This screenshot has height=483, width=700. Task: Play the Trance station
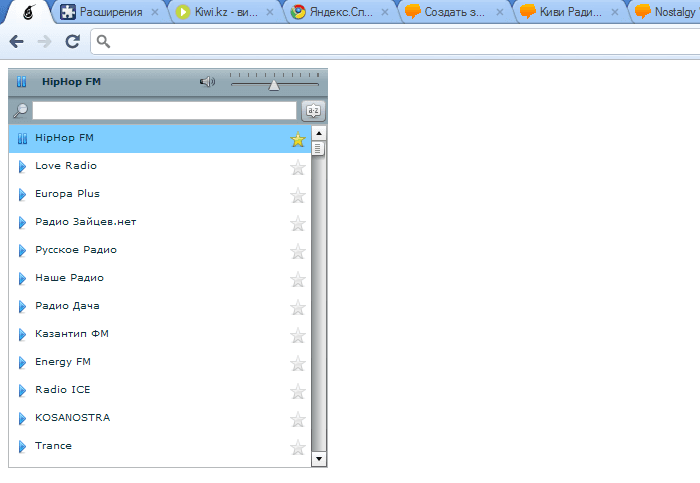click(22, 446)
